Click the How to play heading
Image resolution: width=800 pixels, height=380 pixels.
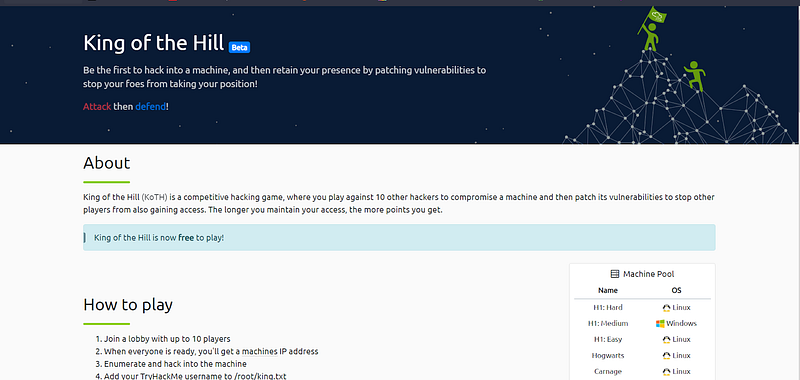(128, 305)
